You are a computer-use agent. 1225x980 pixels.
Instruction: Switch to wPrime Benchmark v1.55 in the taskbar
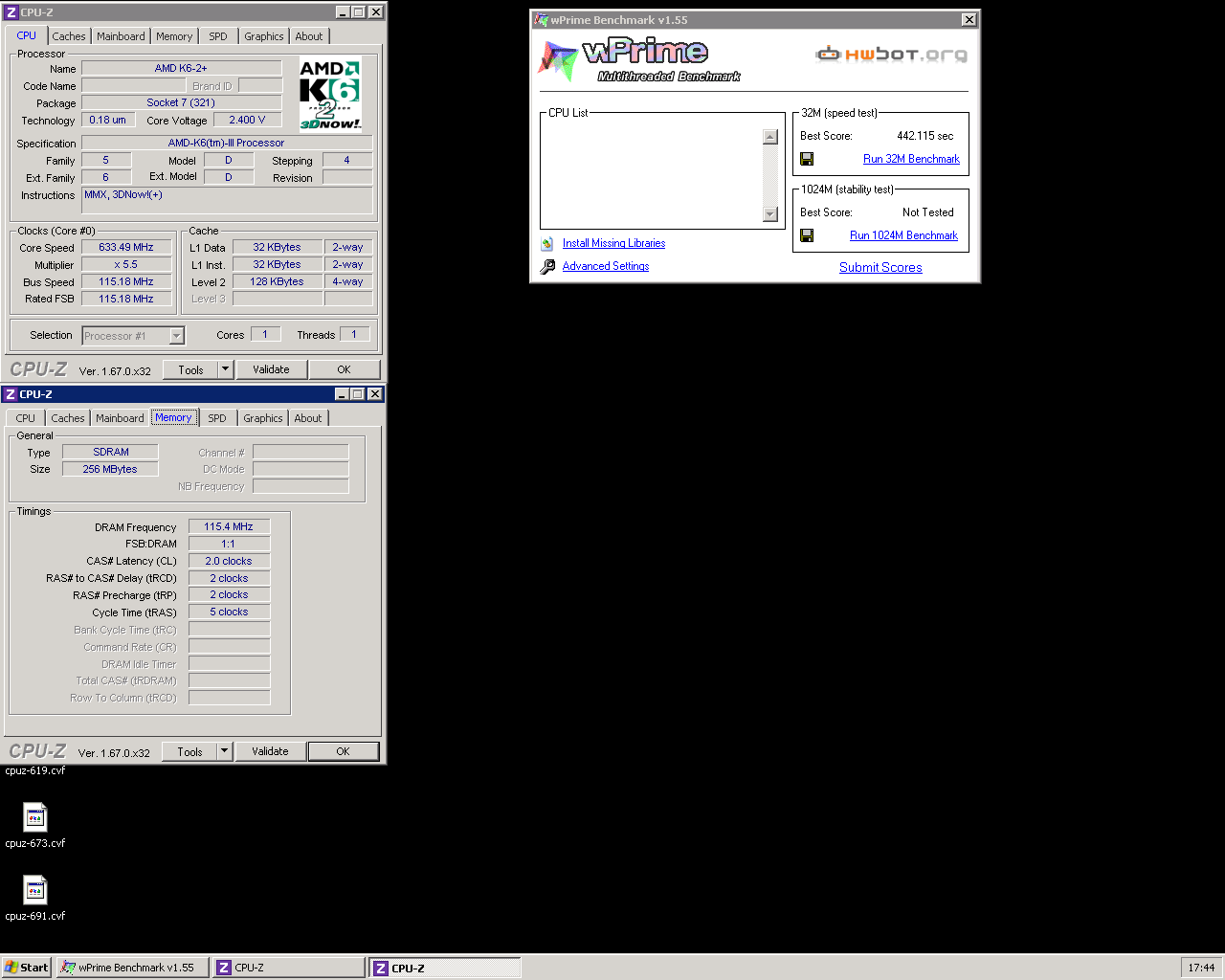pyautogui.click(x=131, y=968)
